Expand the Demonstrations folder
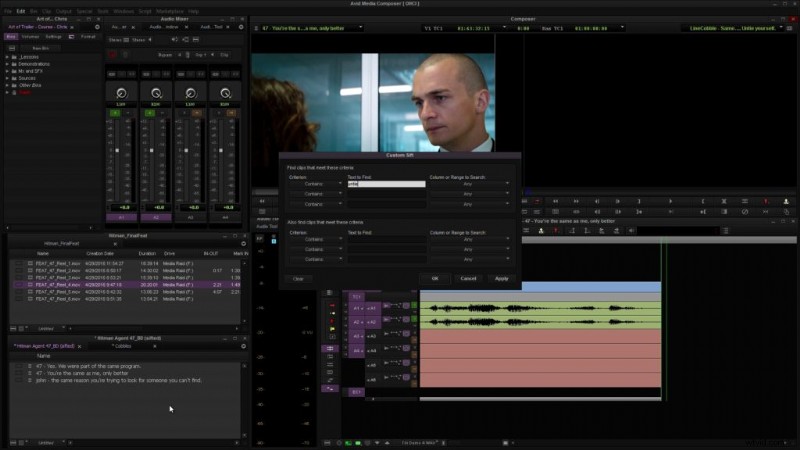The width and height of the screenshot is (800, 450). tap(7, 64)
